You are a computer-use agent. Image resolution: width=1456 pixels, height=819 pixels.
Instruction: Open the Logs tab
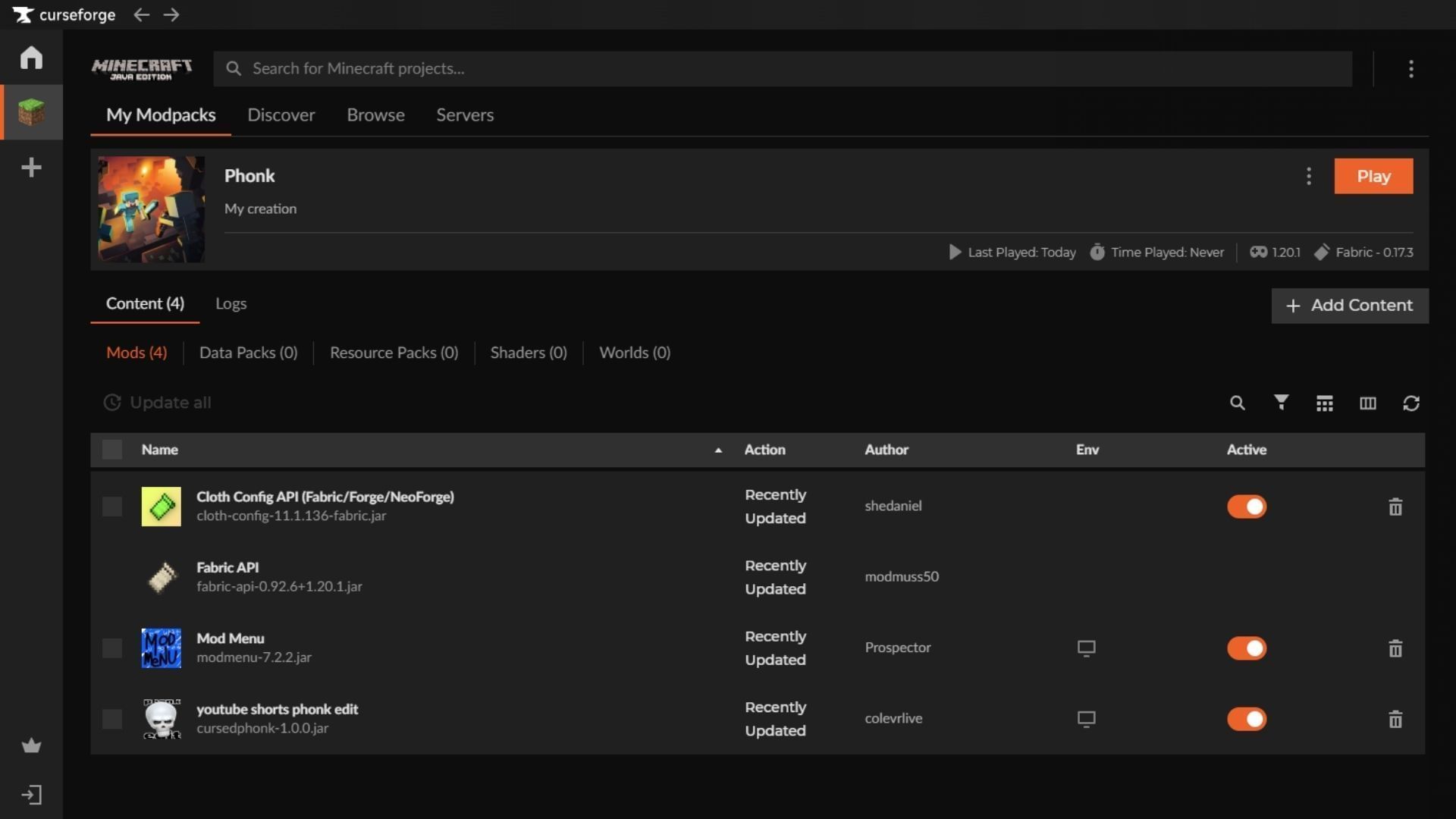tap(231, 304)
